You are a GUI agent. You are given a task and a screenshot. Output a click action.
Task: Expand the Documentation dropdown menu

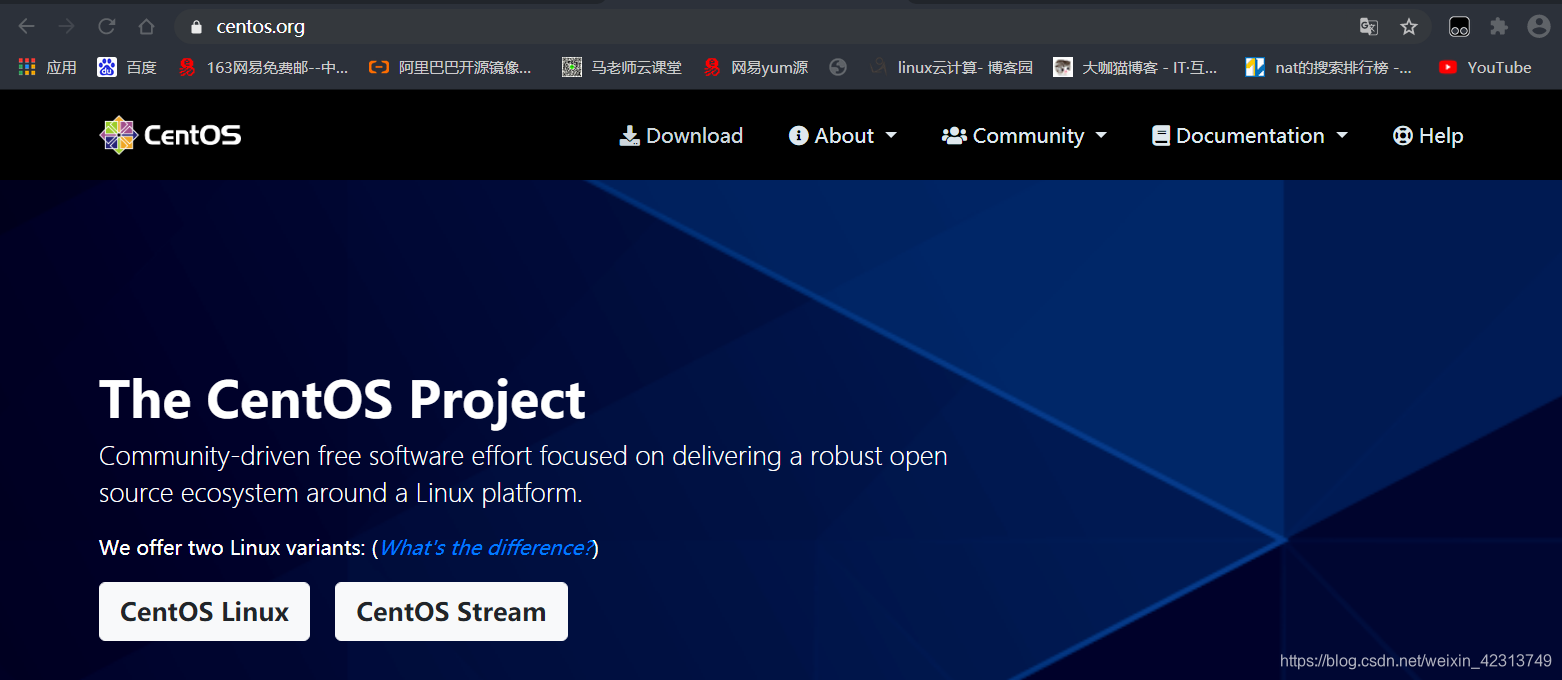[1250, 135]
